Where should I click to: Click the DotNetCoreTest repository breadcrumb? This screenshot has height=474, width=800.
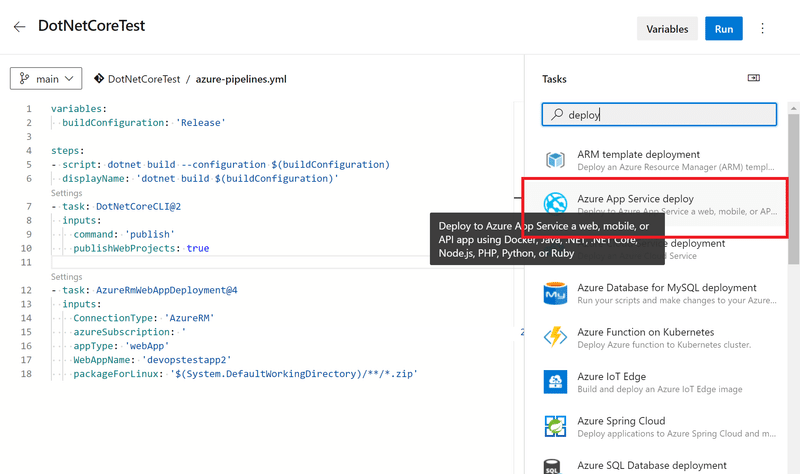click(x=143, y=78)
